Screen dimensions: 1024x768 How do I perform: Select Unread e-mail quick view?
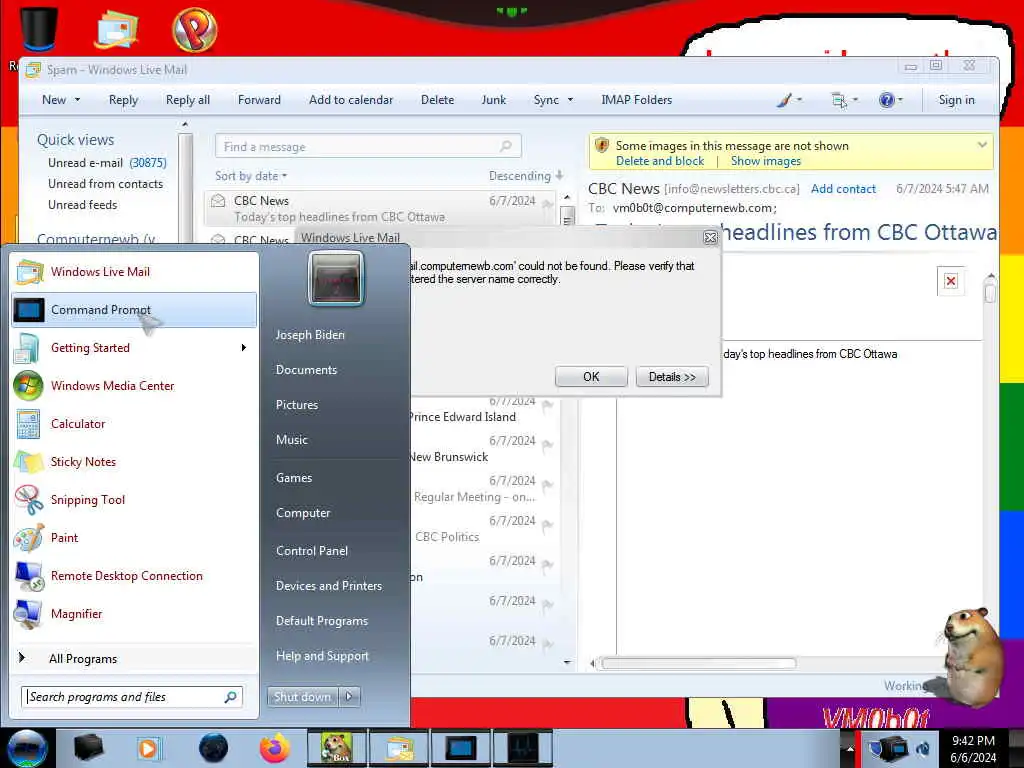click(107, 163)
